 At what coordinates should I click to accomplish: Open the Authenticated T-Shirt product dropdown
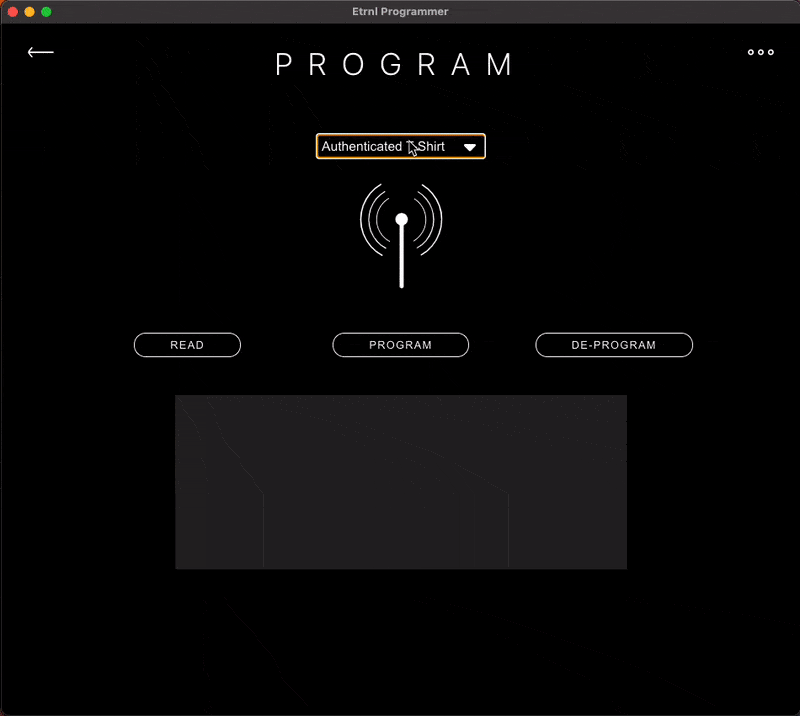pyautogui.click(x=400, y=146)
